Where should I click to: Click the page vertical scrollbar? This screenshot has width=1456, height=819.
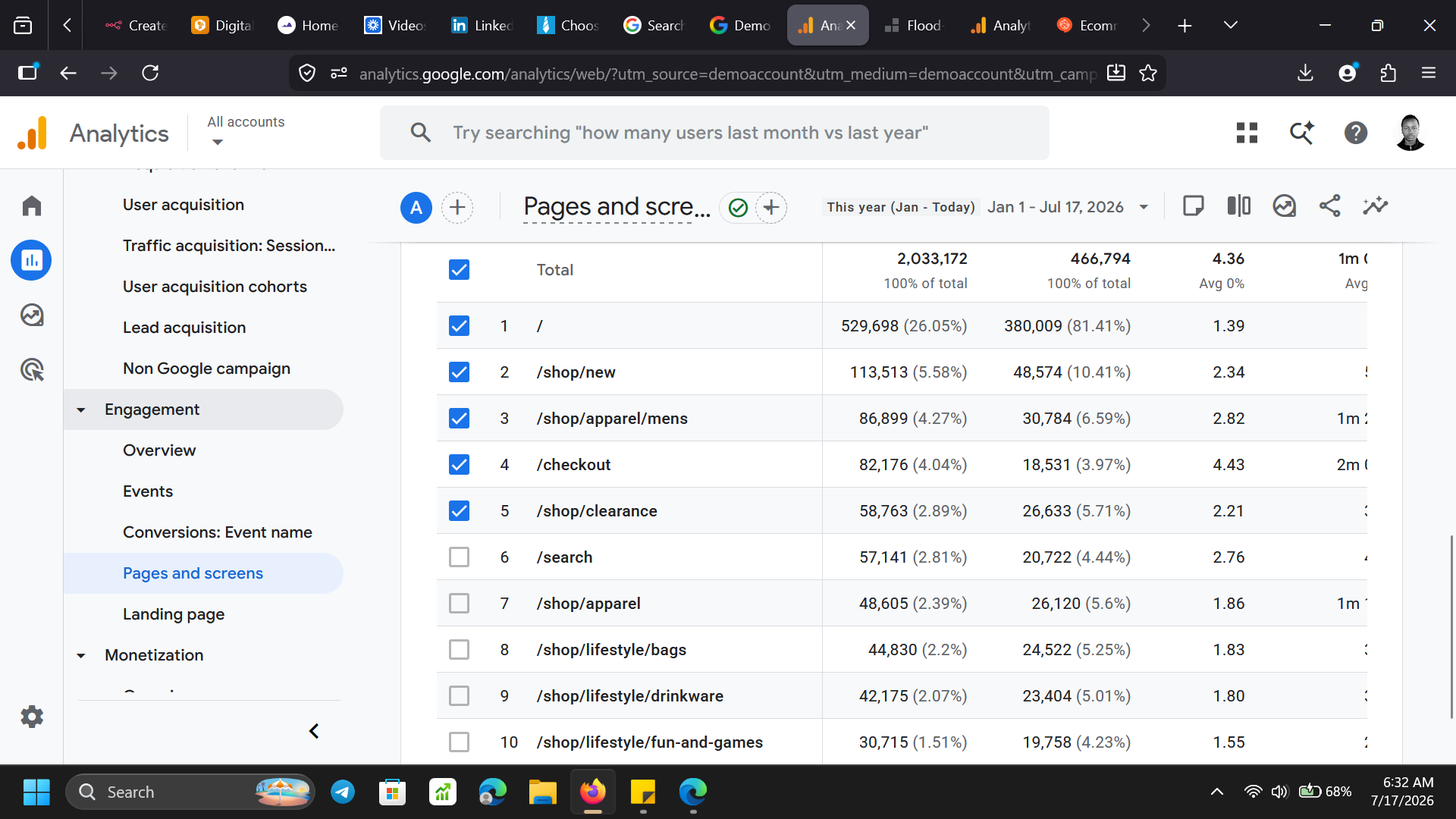click(x=1451, y=626)
